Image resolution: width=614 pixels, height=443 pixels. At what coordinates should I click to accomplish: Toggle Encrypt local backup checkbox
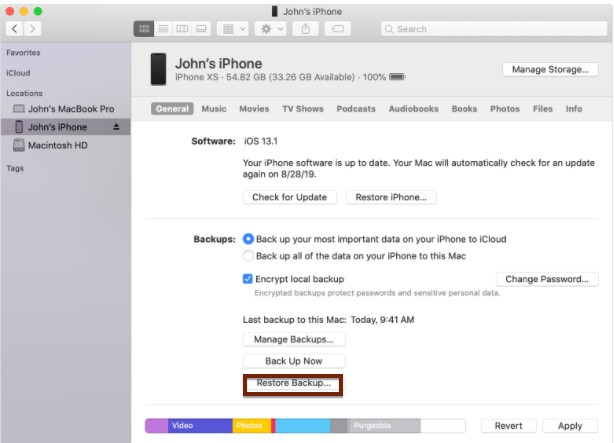[248, 279]
